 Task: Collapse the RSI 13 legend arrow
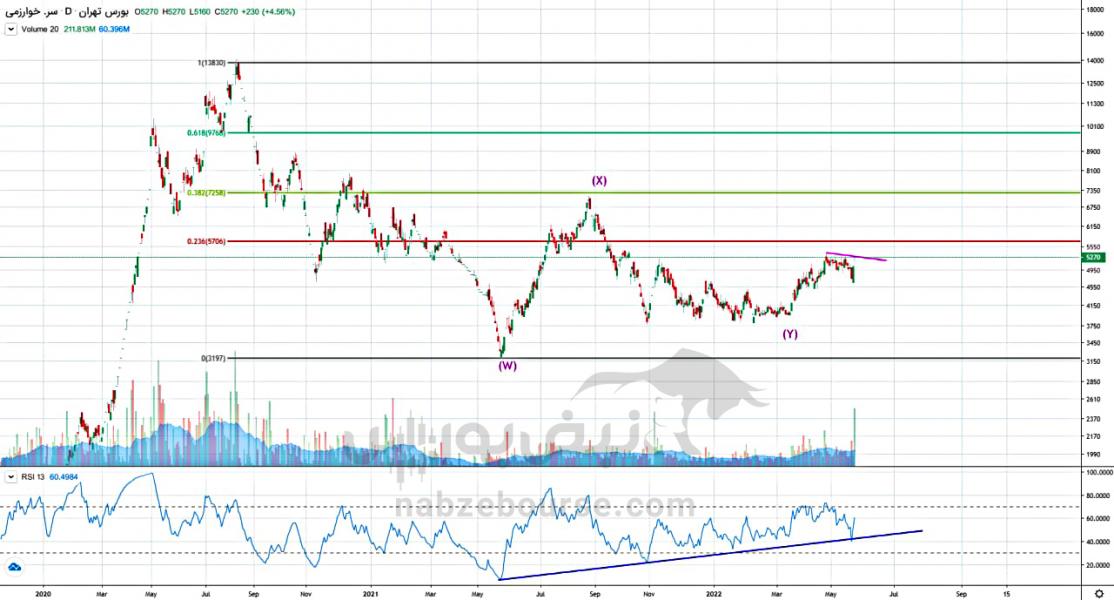pyautogui.click(x=9, y=477)
